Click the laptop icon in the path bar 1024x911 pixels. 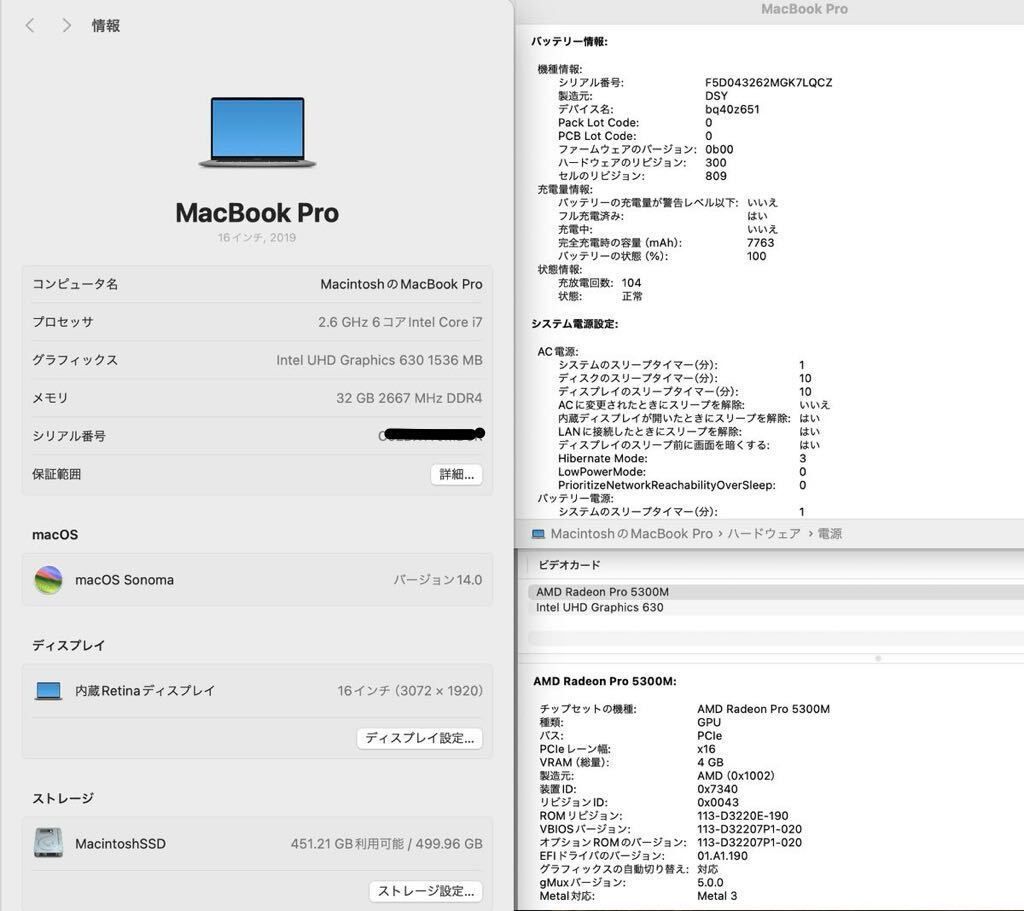(538, 534)
